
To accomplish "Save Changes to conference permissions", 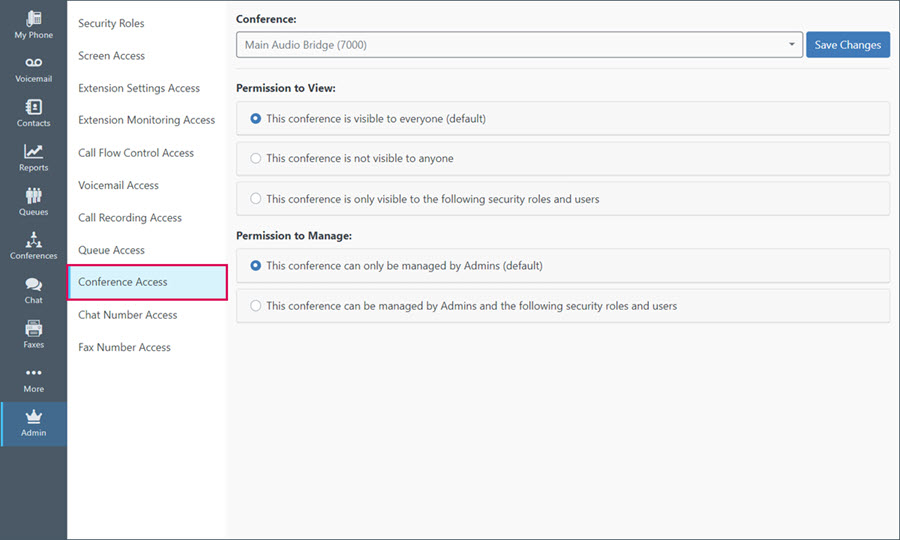I will [x=848, y=45].
